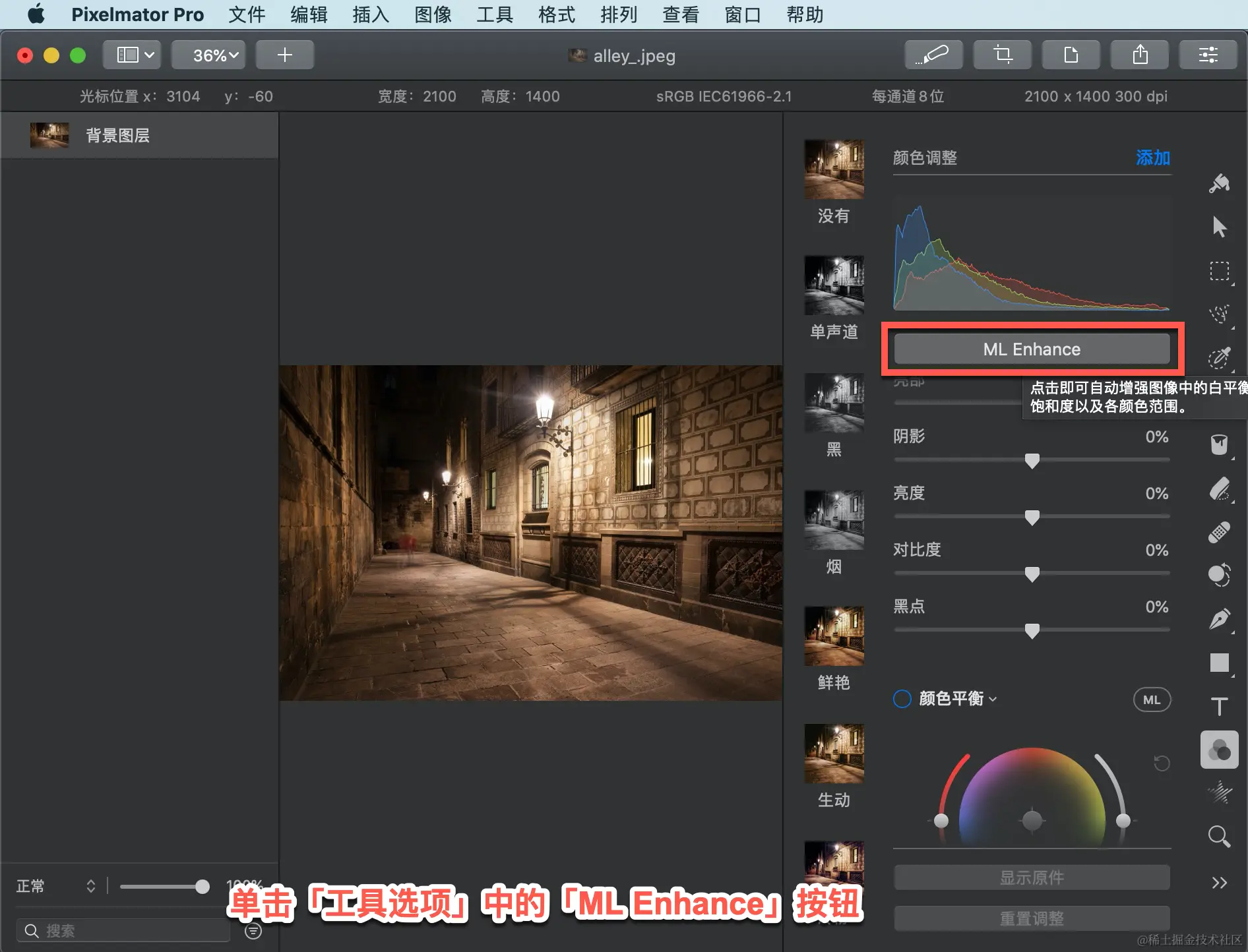Click the paintbrush icon in the title bar
Viewport: 1248px width, 952px height.
[933, 55]
